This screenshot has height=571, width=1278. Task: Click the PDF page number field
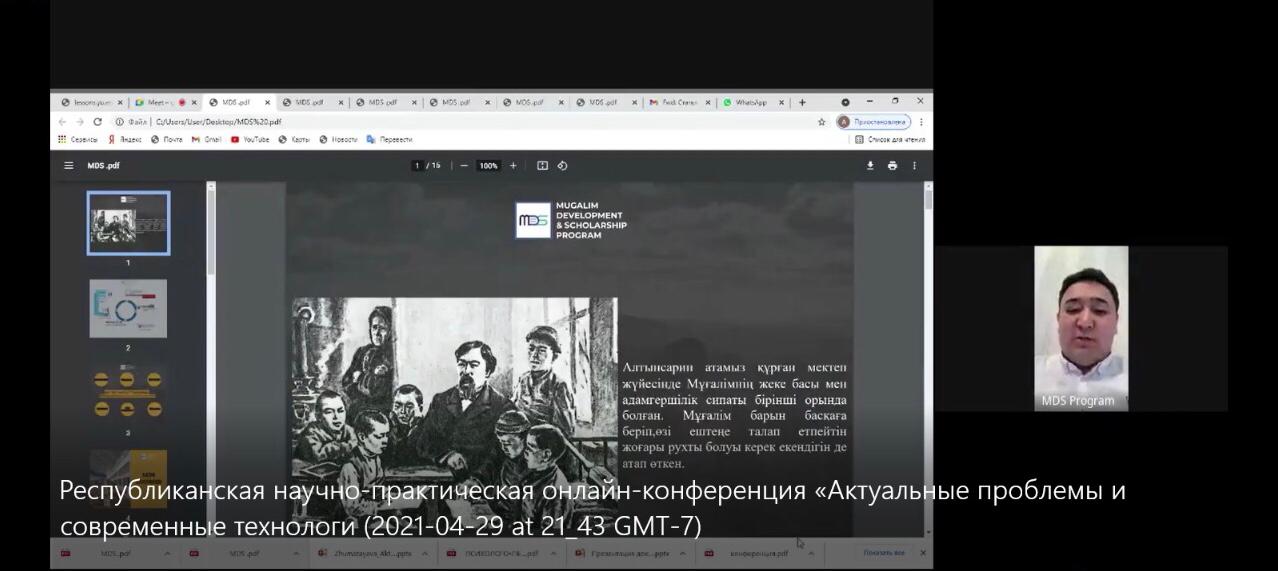[417, 166]
